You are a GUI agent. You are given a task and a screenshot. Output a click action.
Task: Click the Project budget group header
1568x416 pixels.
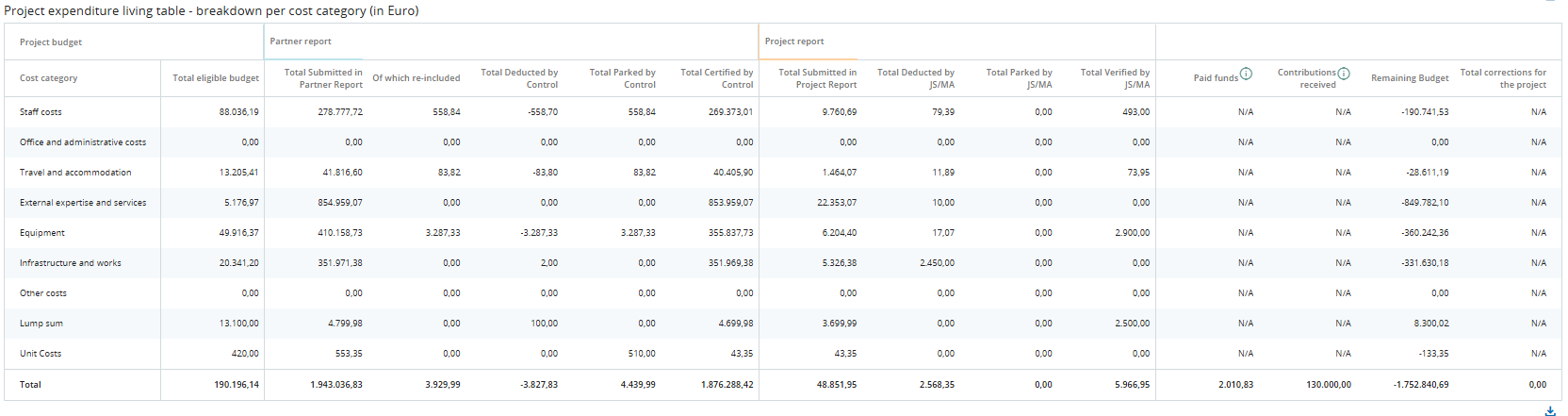(51, 42)
